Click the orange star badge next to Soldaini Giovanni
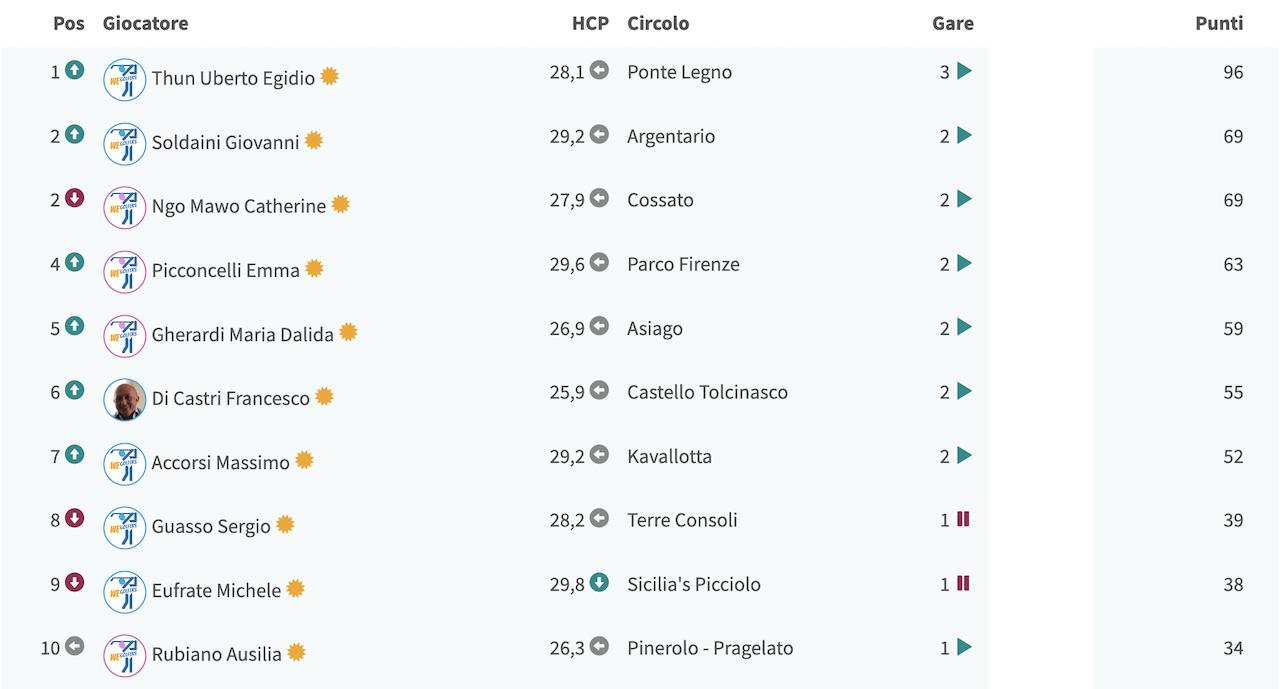 click(314, 140)
